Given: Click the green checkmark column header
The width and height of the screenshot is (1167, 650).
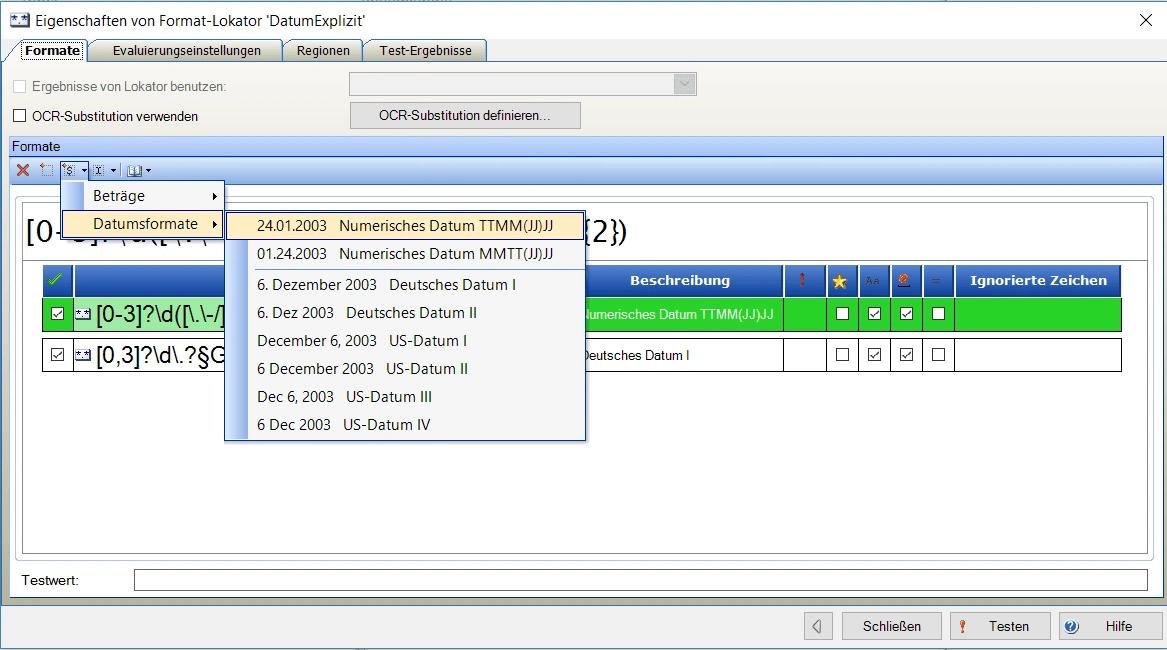Looking at the screenshot, I should pyautogui.click(x=56, y=281).
